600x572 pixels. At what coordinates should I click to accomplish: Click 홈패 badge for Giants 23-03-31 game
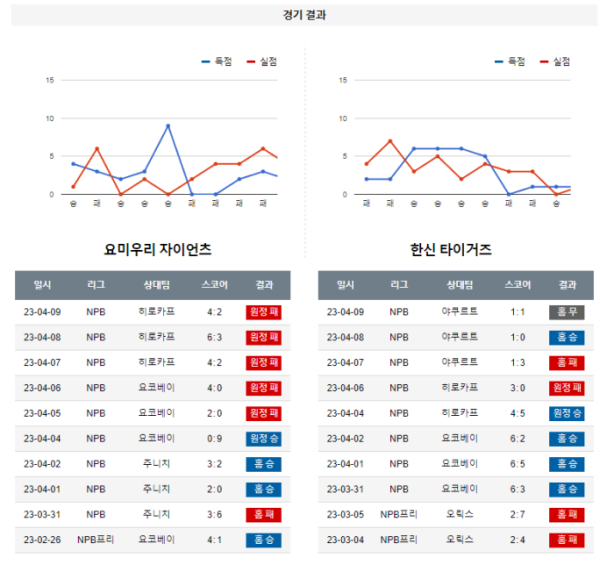pyautogui.click(x=264, y=515)
